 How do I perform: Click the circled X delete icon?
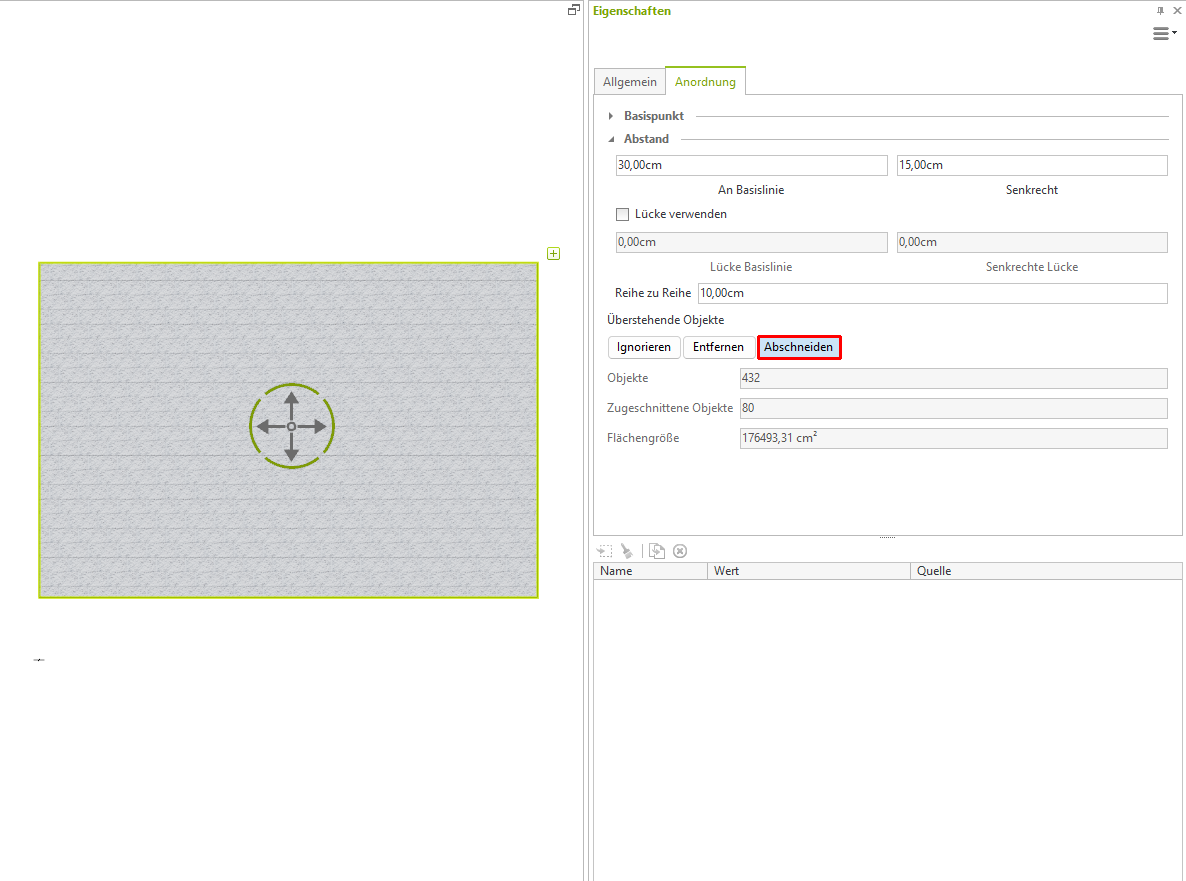click(x=680, y=551)
